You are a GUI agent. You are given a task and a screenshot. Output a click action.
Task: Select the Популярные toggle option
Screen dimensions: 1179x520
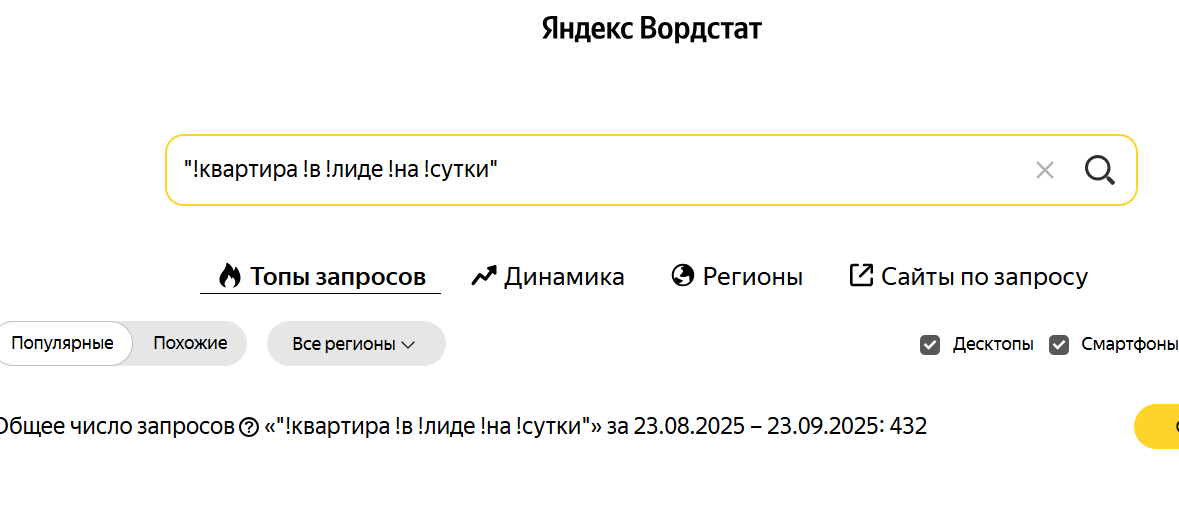tap(62, 344)
